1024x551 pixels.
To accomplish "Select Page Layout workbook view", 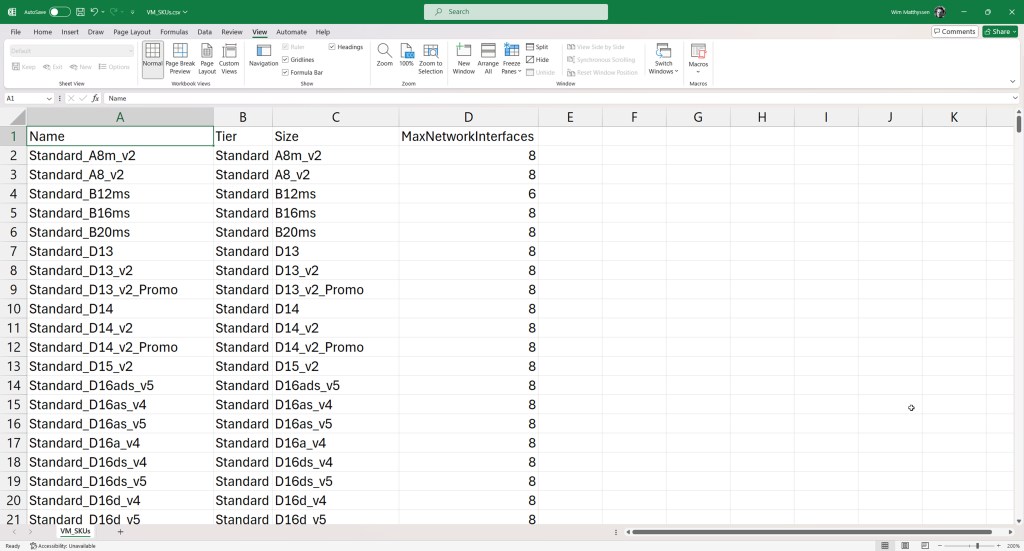I will coord(207,58).
